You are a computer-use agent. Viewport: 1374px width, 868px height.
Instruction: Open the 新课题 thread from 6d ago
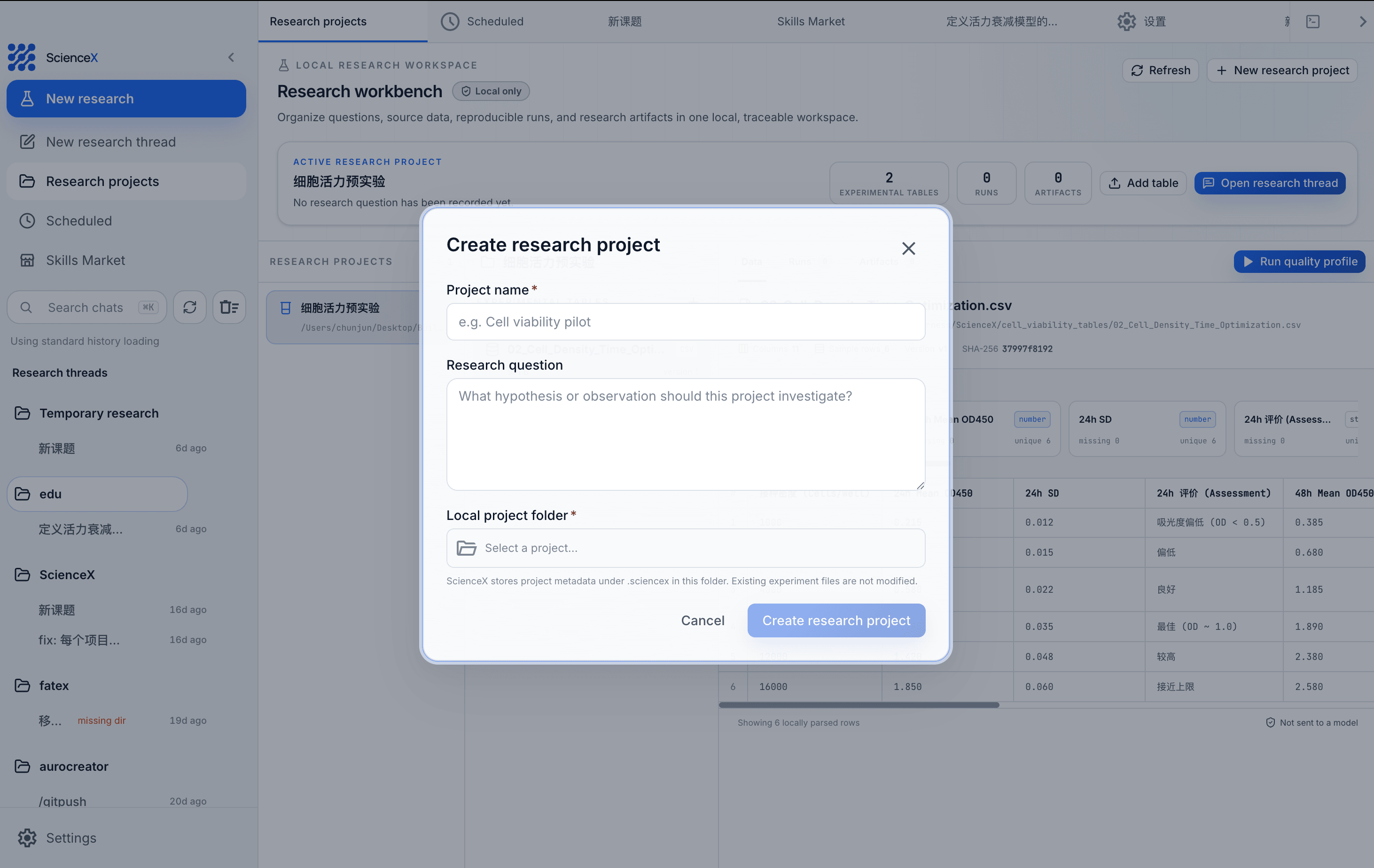[x=123, y=448]
